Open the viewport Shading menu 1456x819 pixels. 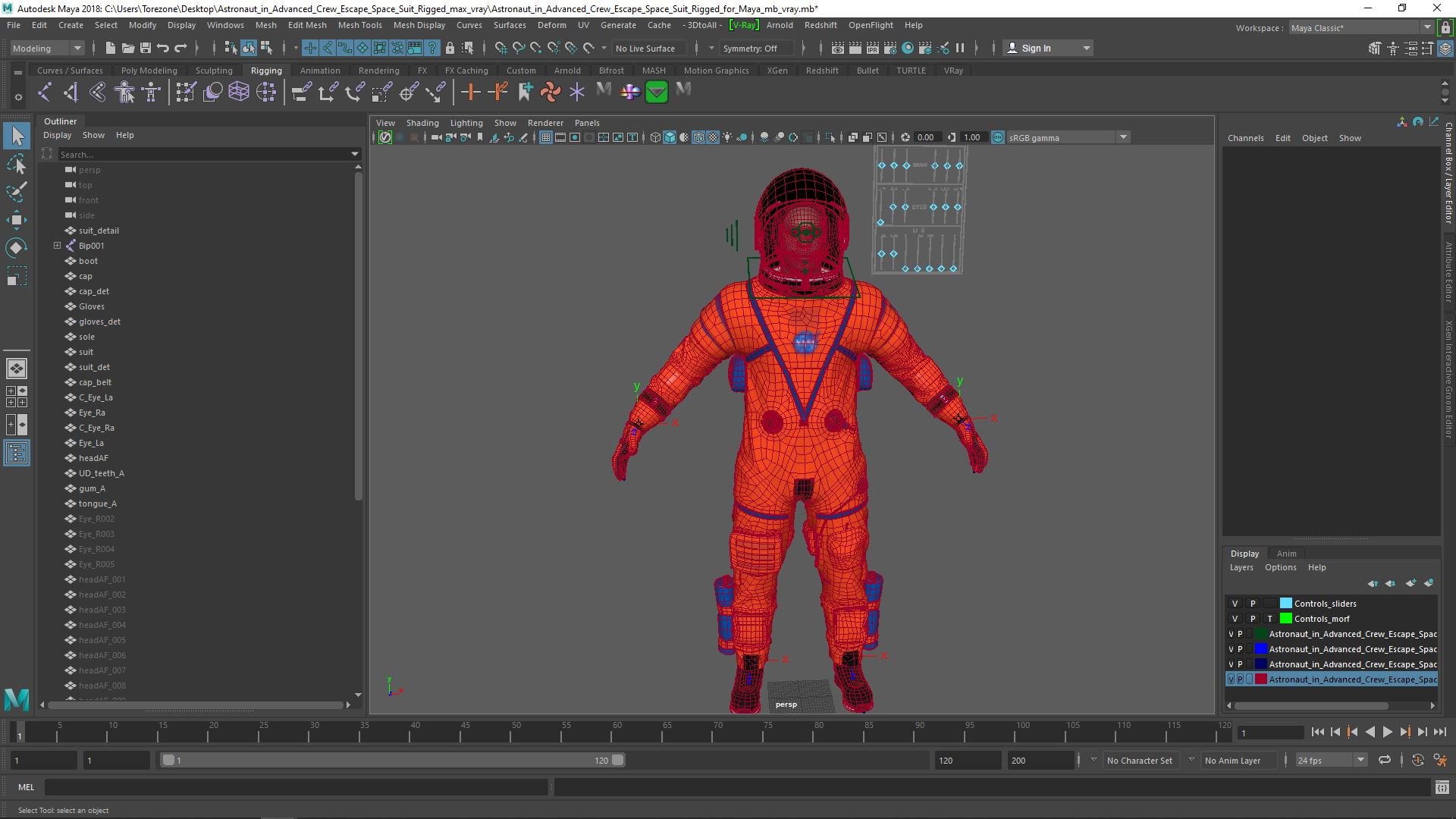[422, 123]
